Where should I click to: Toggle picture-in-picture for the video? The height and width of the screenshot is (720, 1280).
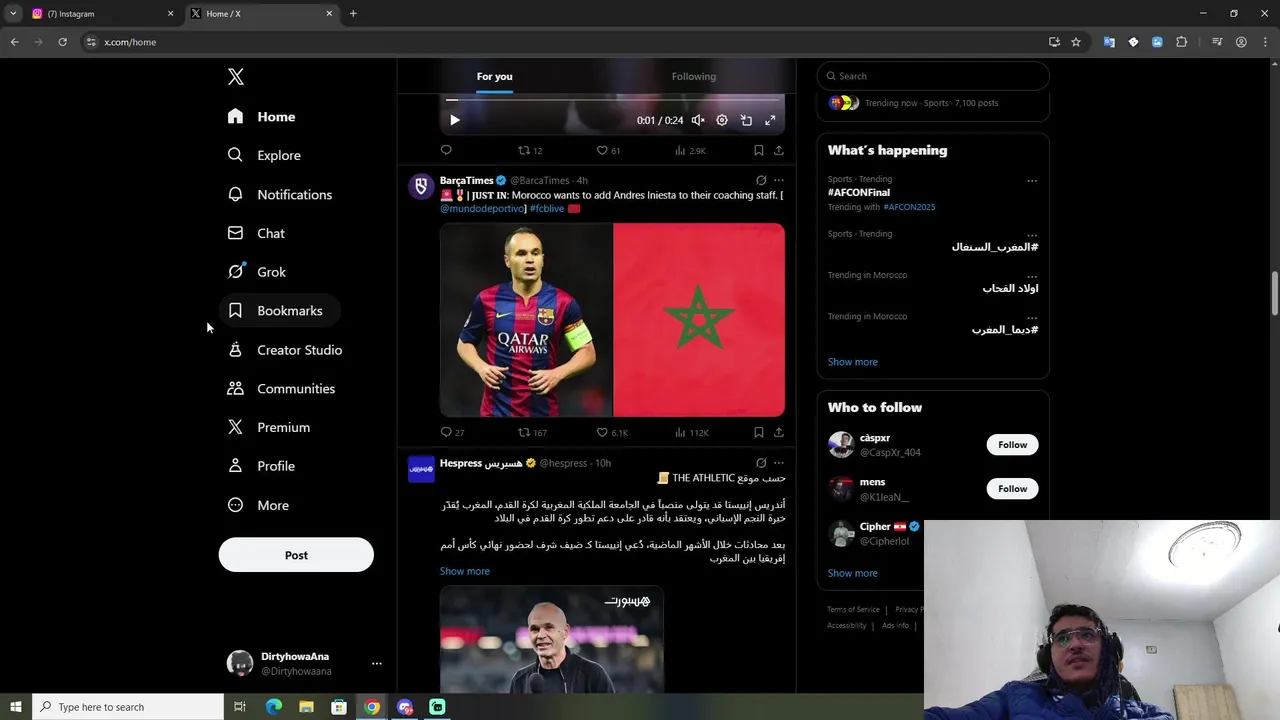pos(746,120)
